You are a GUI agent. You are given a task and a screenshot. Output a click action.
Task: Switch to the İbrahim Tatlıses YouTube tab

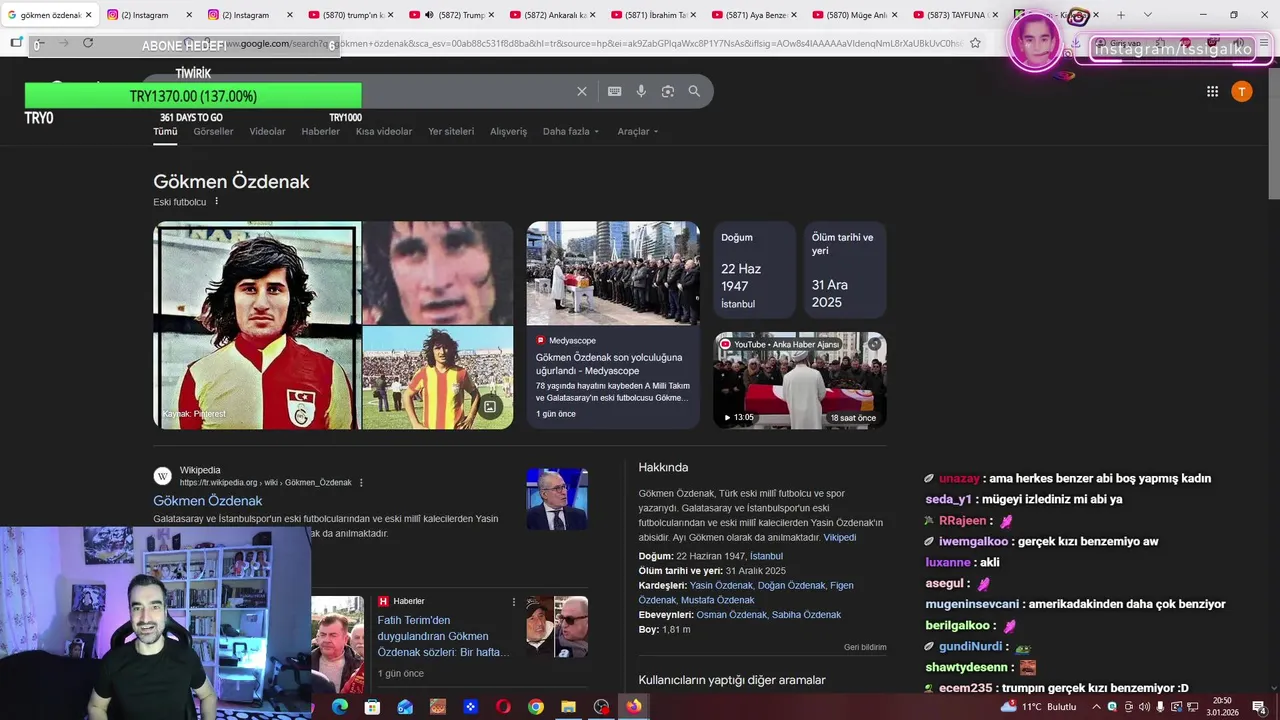tap(656, 15)
